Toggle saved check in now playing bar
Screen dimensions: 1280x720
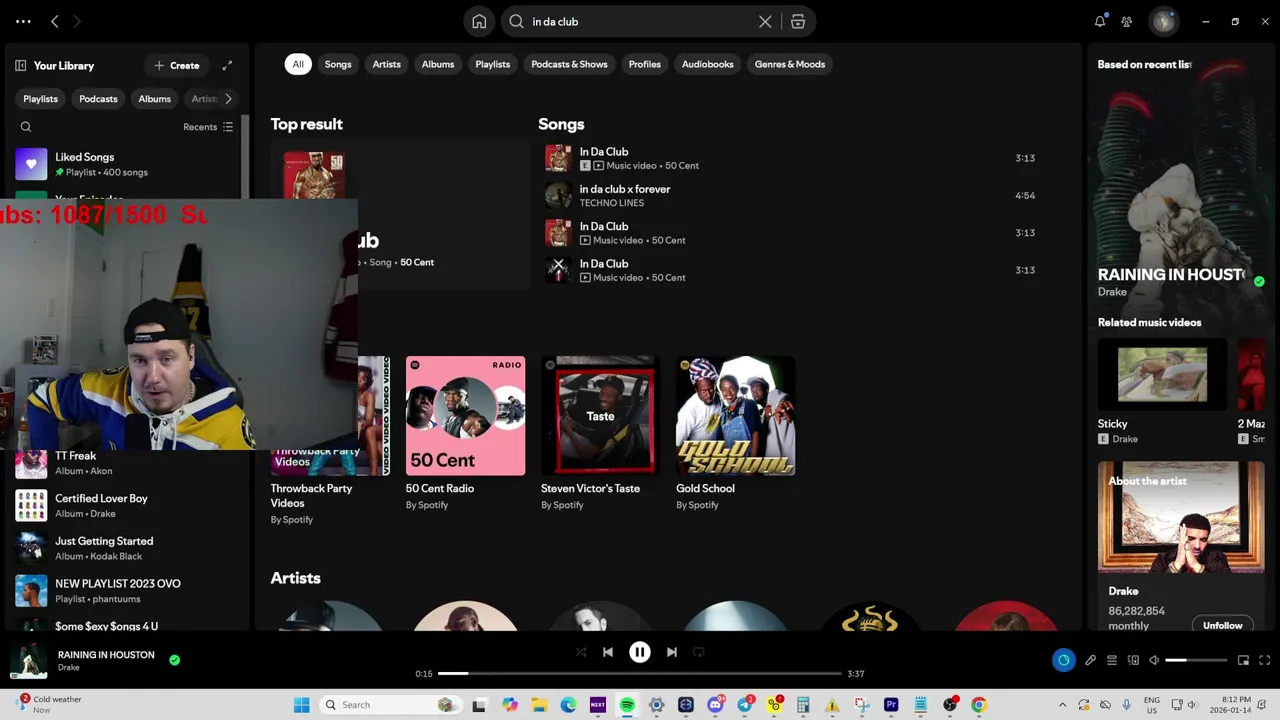[175, 660]
